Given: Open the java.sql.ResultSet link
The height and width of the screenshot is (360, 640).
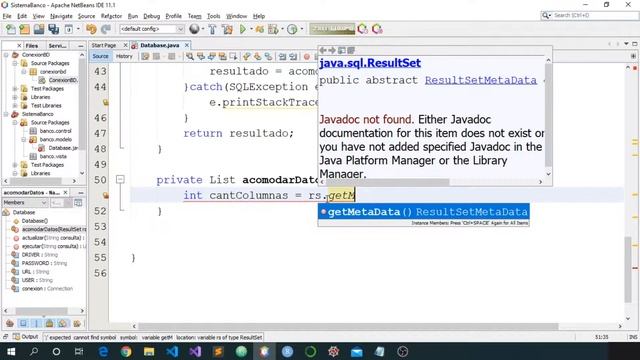Looking at the screenshot, I should click(370, 63).
